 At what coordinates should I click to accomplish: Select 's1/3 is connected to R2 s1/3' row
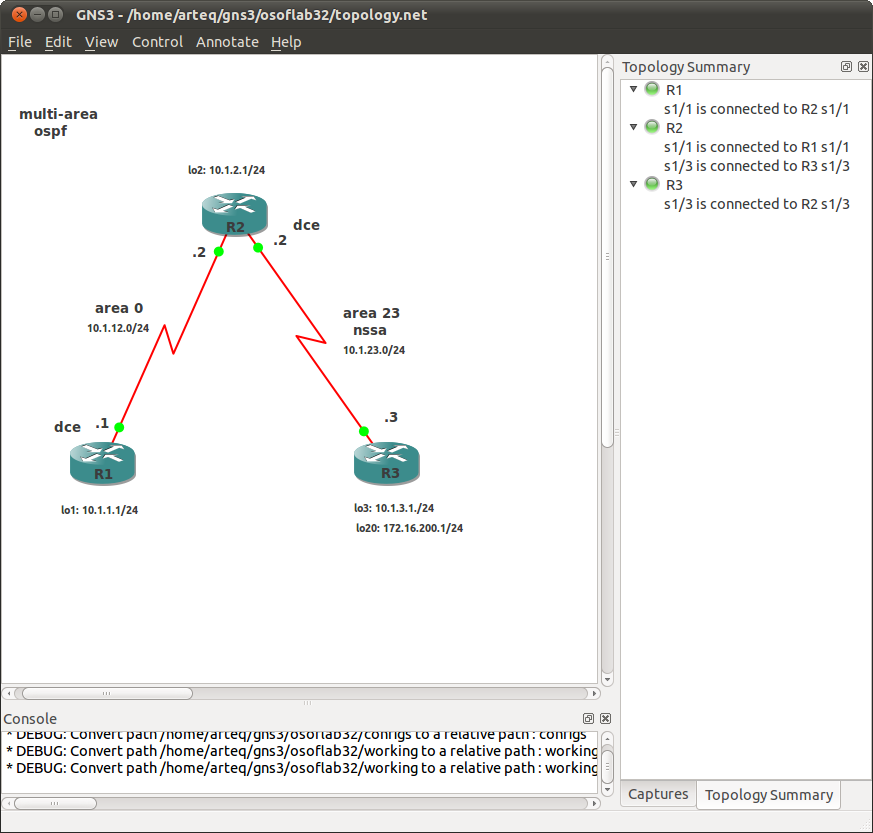[x=756, y=204]
